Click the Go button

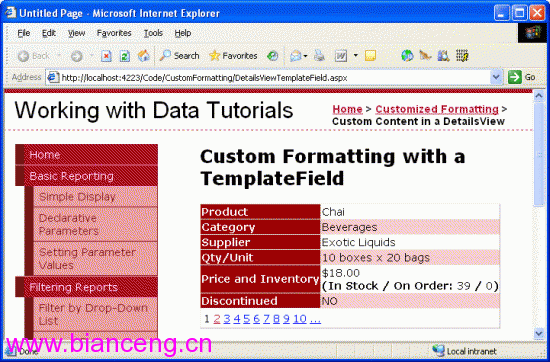point(522,77)
